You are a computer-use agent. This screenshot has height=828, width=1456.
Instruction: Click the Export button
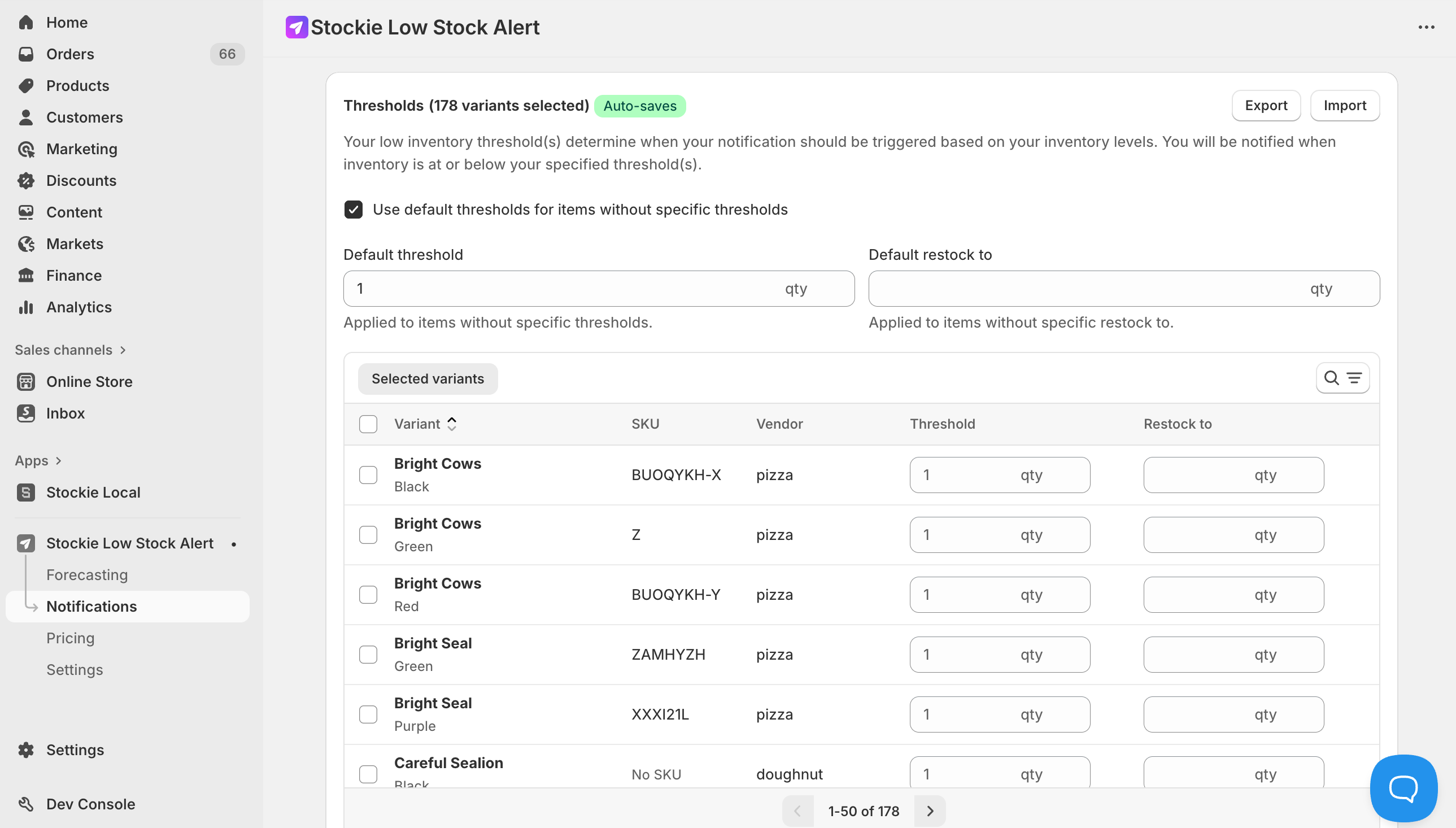pos(1266,106)
